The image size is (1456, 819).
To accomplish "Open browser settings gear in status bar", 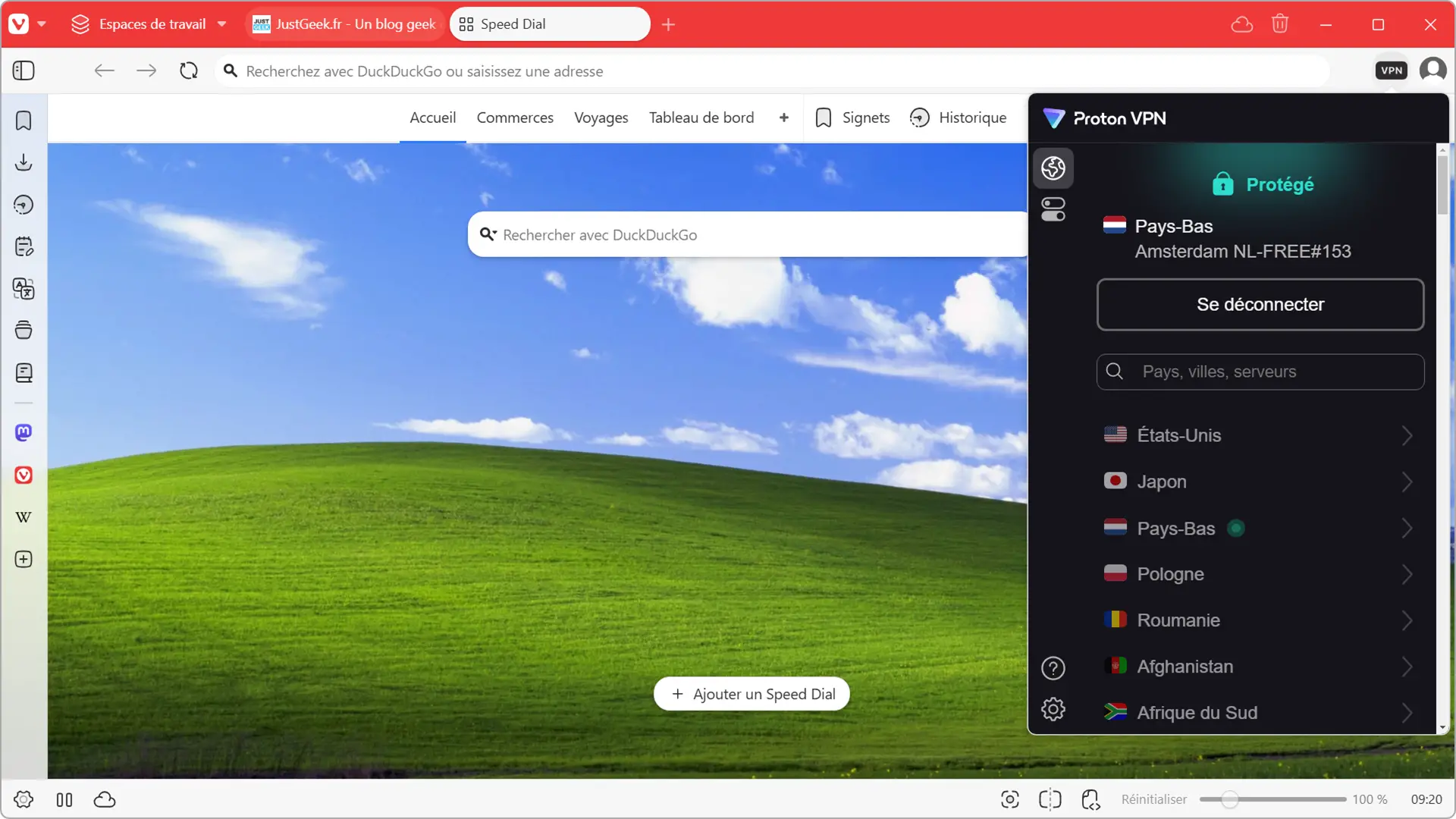I will point(24,799).
